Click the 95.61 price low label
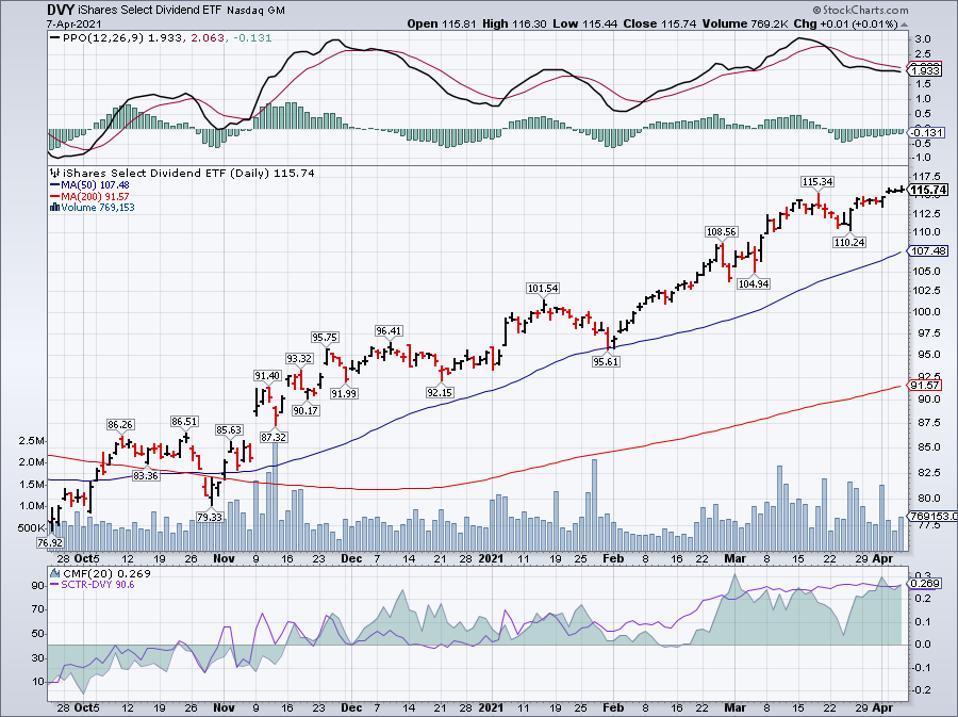Viewport: 958px width, 717px height. tap(606, 362)
